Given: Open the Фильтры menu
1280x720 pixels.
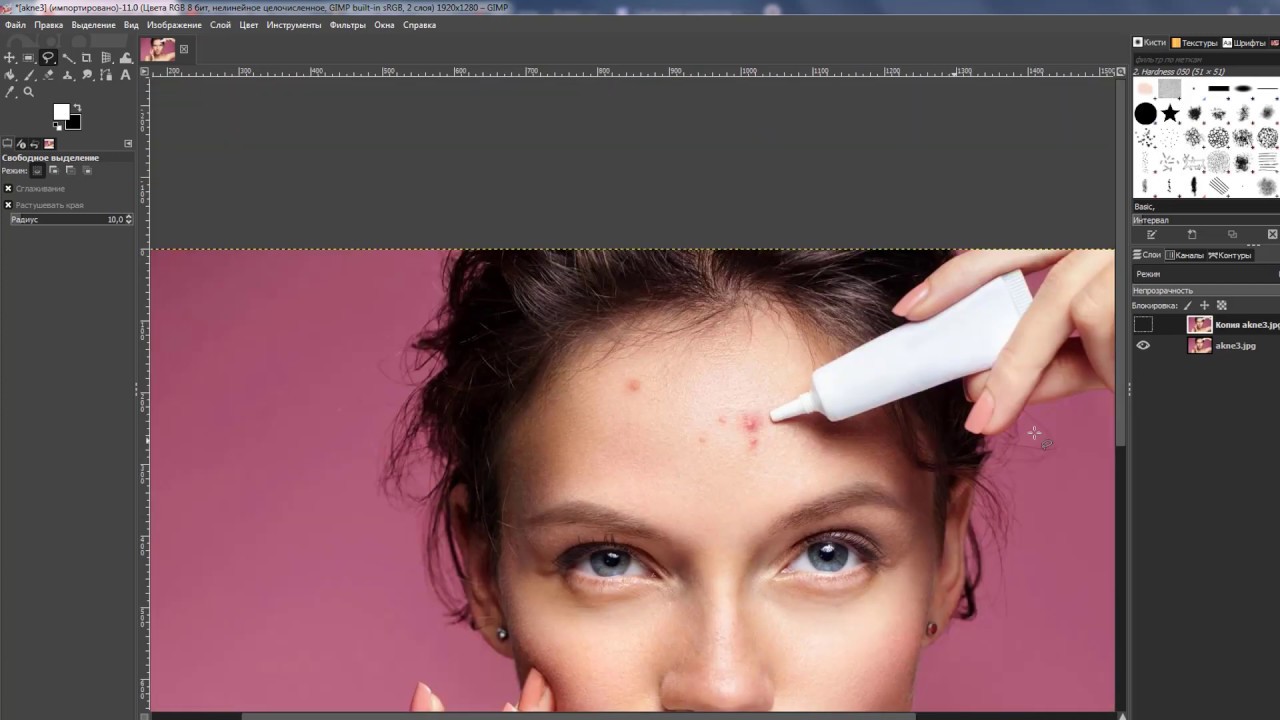Looking at the screenshot, I should (x=348, y=25).
